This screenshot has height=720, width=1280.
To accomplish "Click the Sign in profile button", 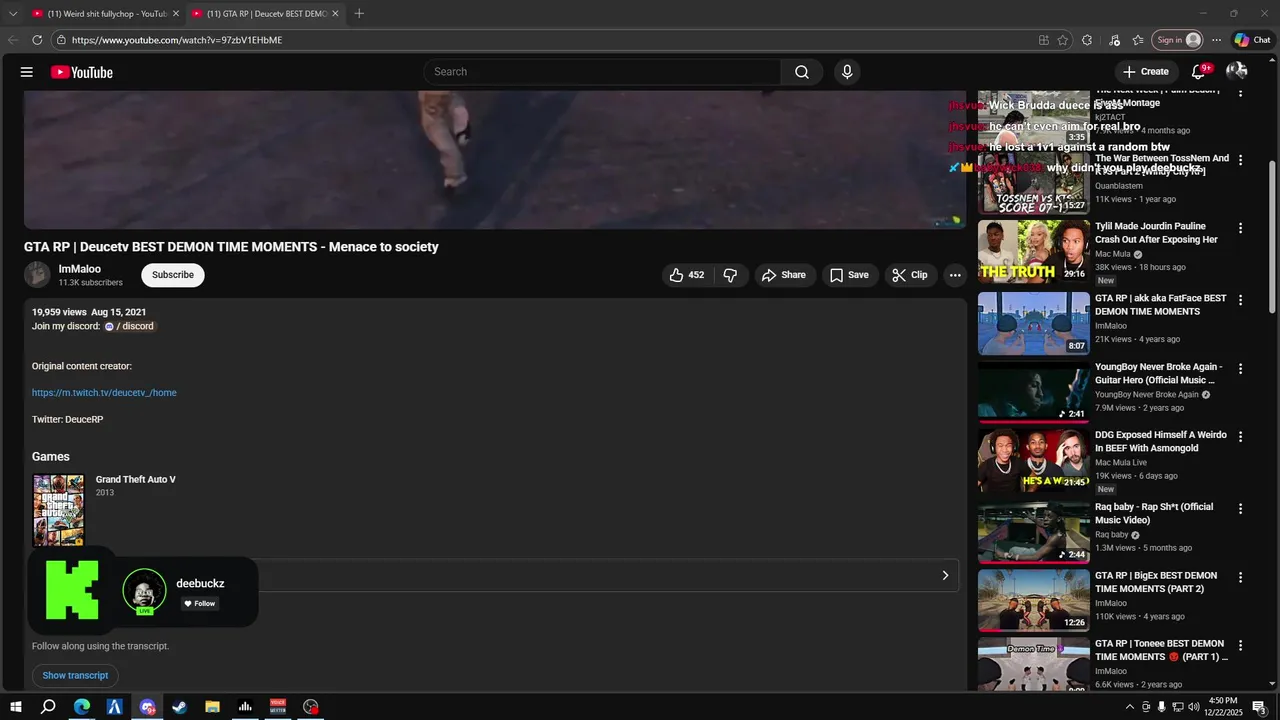I will [1177, 40].
